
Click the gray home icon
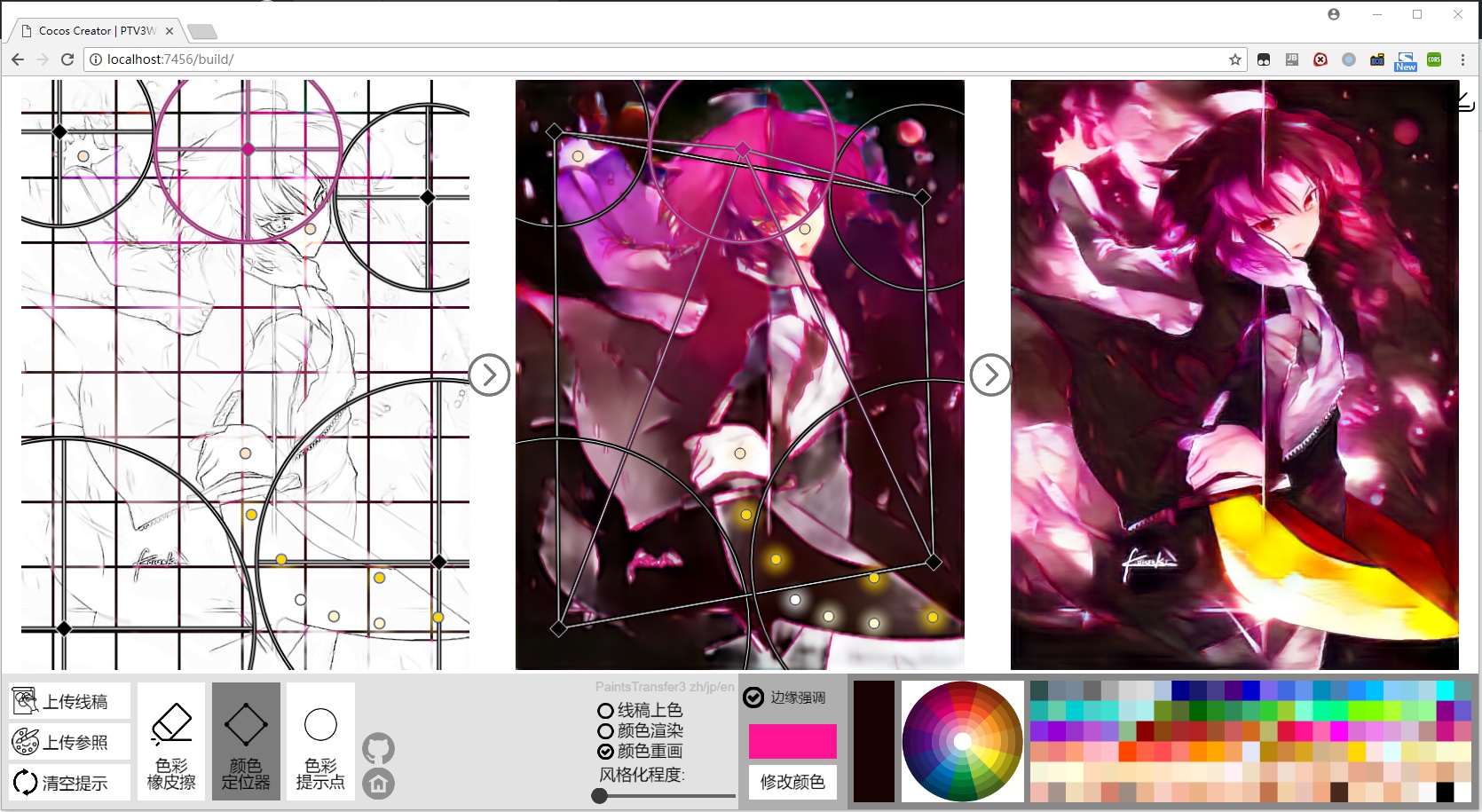(379, 784)
